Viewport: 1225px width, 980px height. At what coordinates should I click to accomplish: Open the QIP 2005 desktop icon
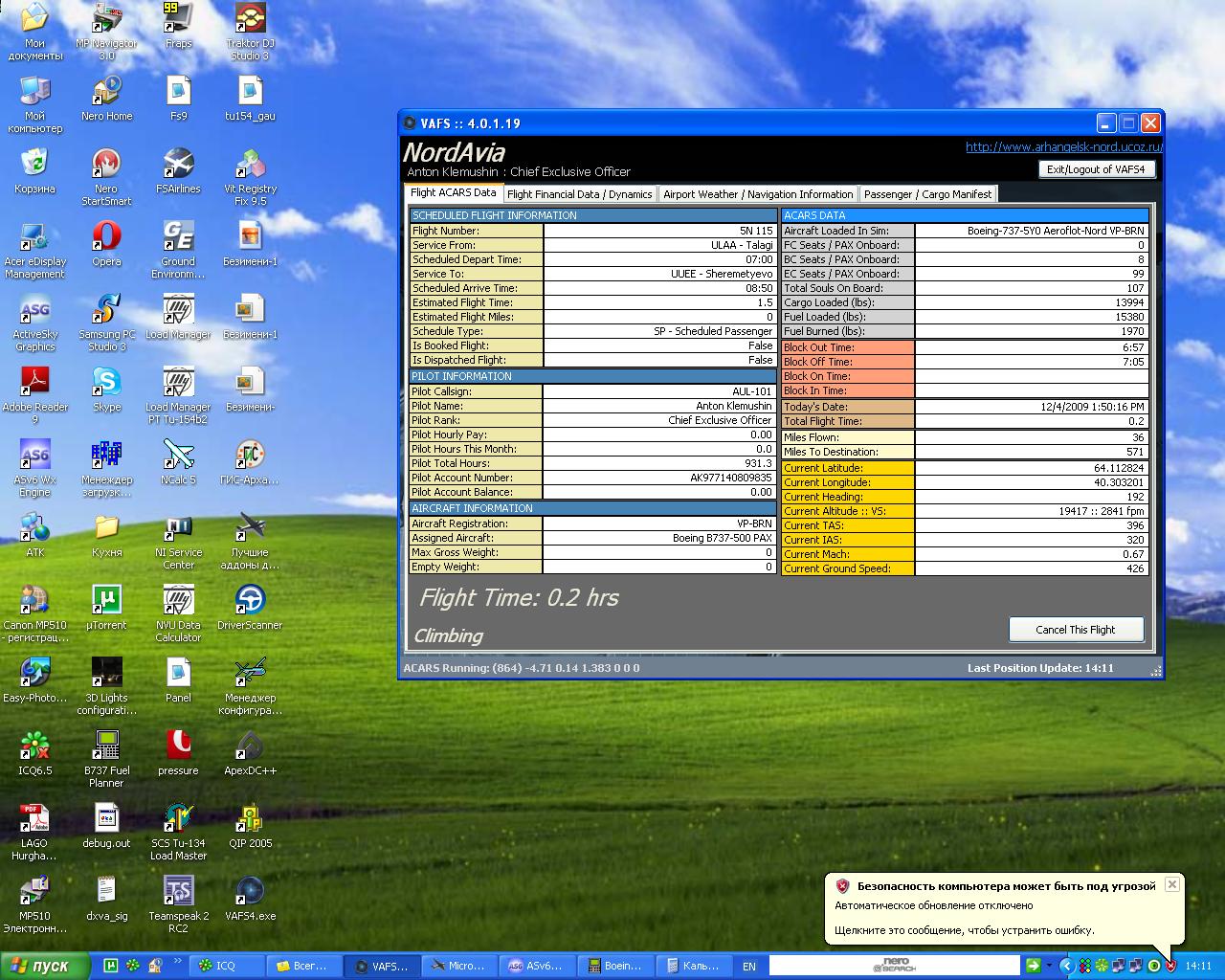click(250, 826)
